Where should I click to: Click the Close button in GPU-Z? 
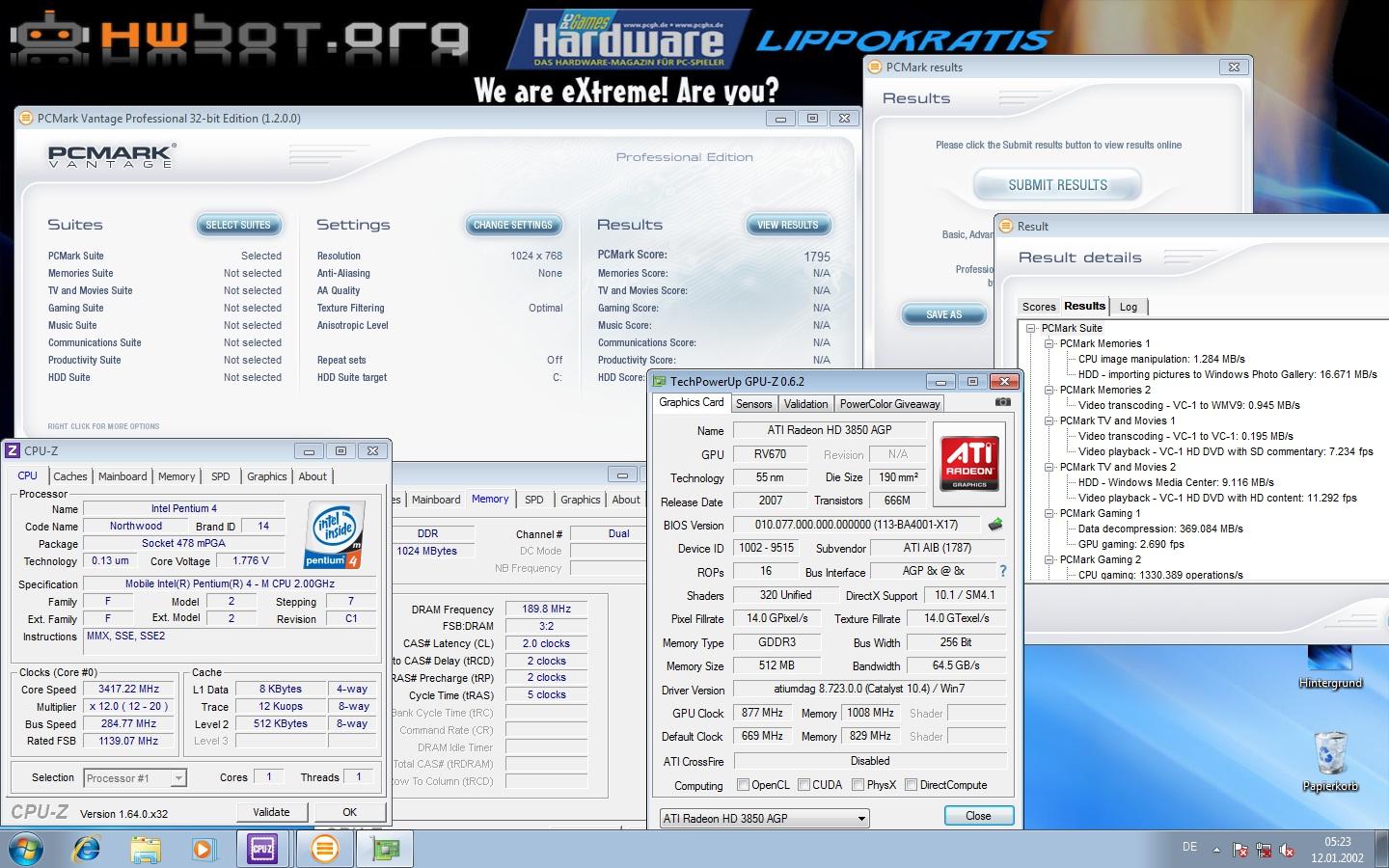978,816
